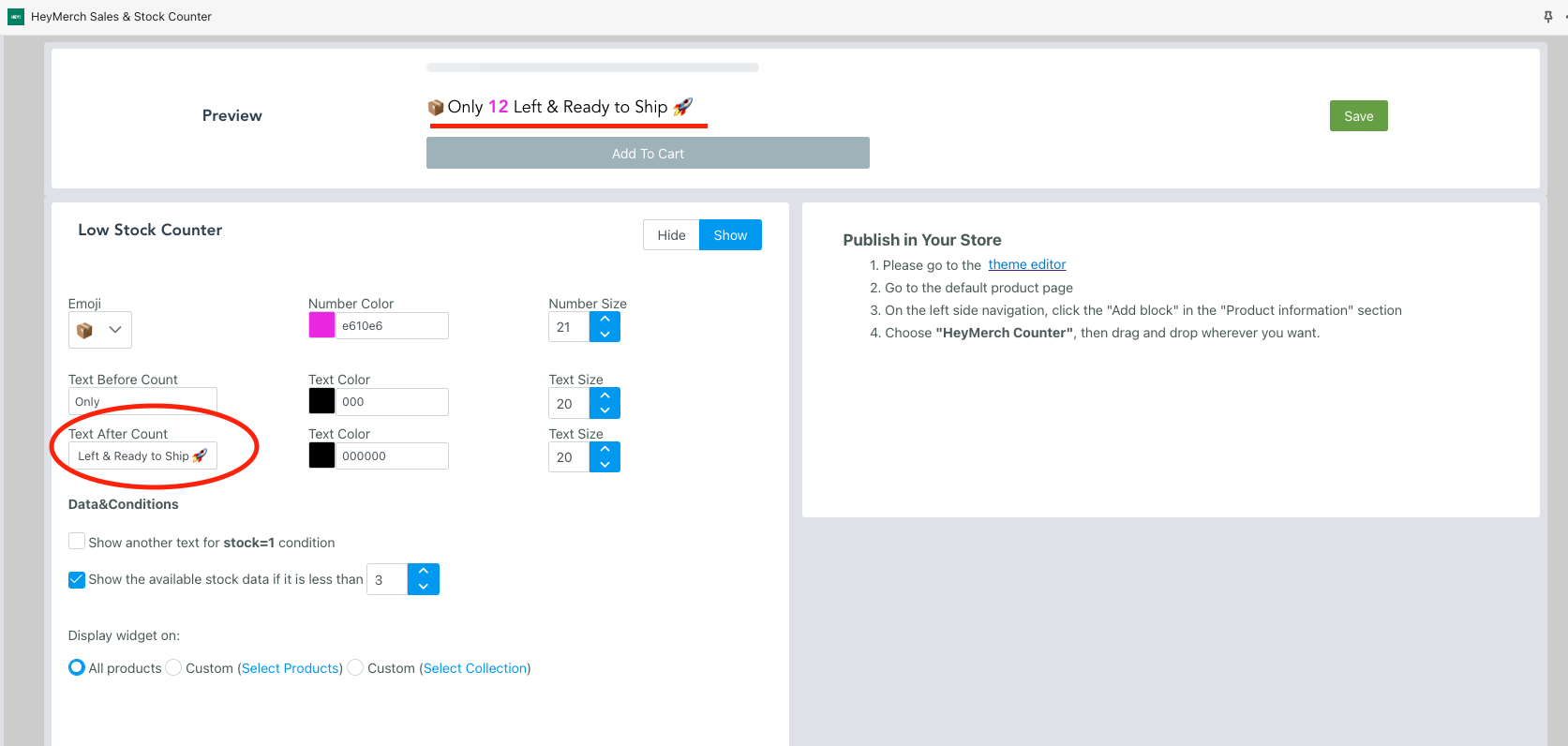
Task: Decrease the second Text Size value
Action: 605,465
